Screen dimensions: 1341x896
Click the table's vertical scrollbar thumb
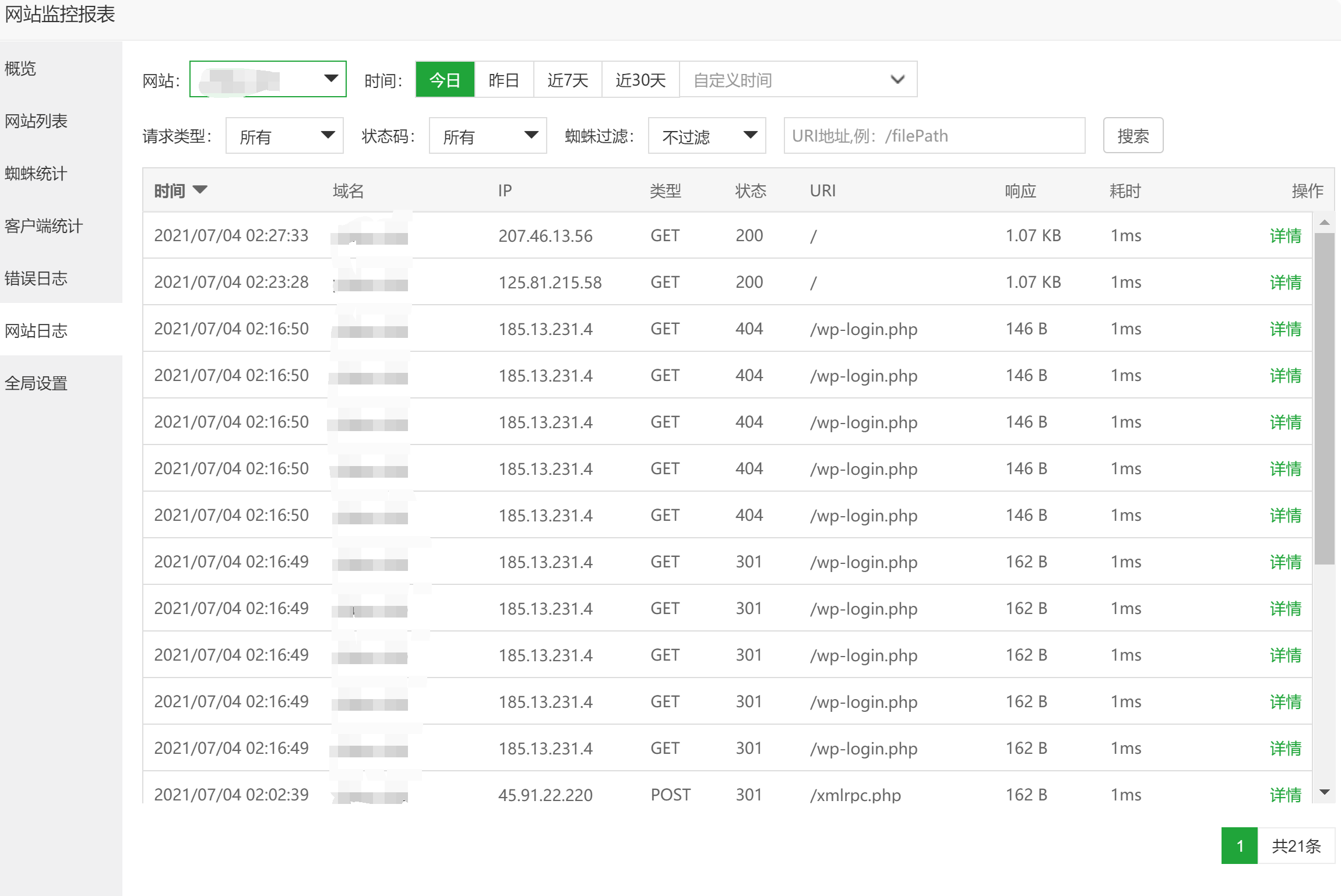click(x=1325, y=399)
